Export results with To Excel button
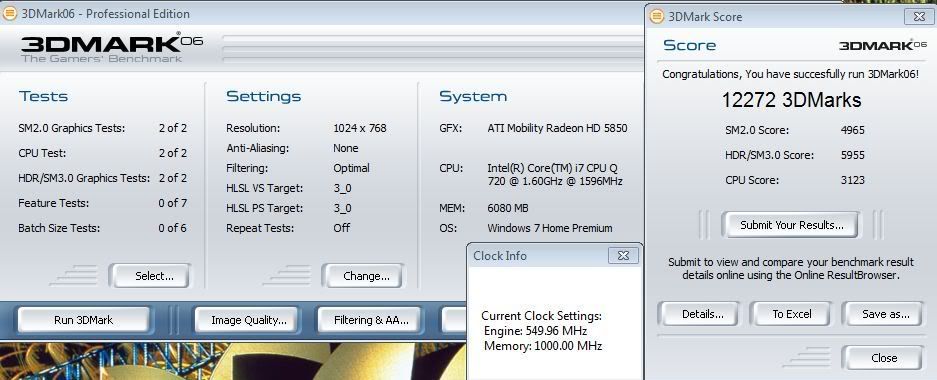This screenshot has width=937, height=380. (x=791, y=314)
